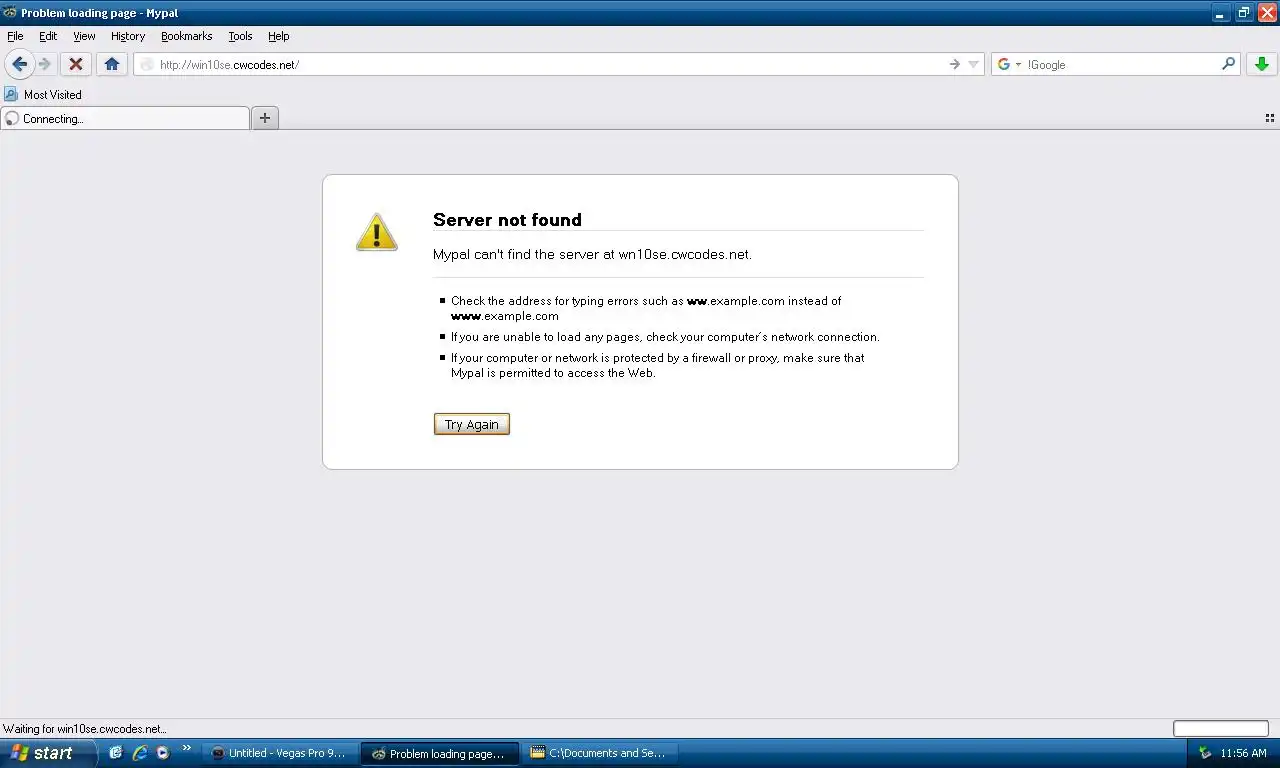Stop loading with the red X button

[x=75, y=64]
